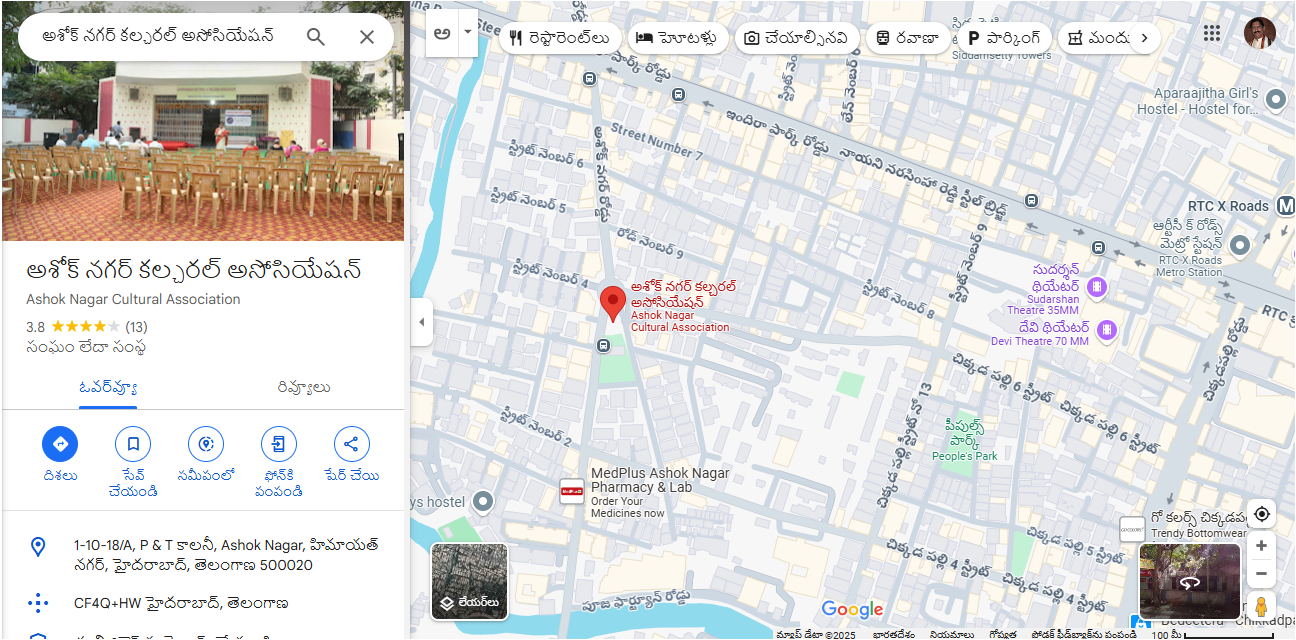Clear the search box with X

(x=367, y=37)
